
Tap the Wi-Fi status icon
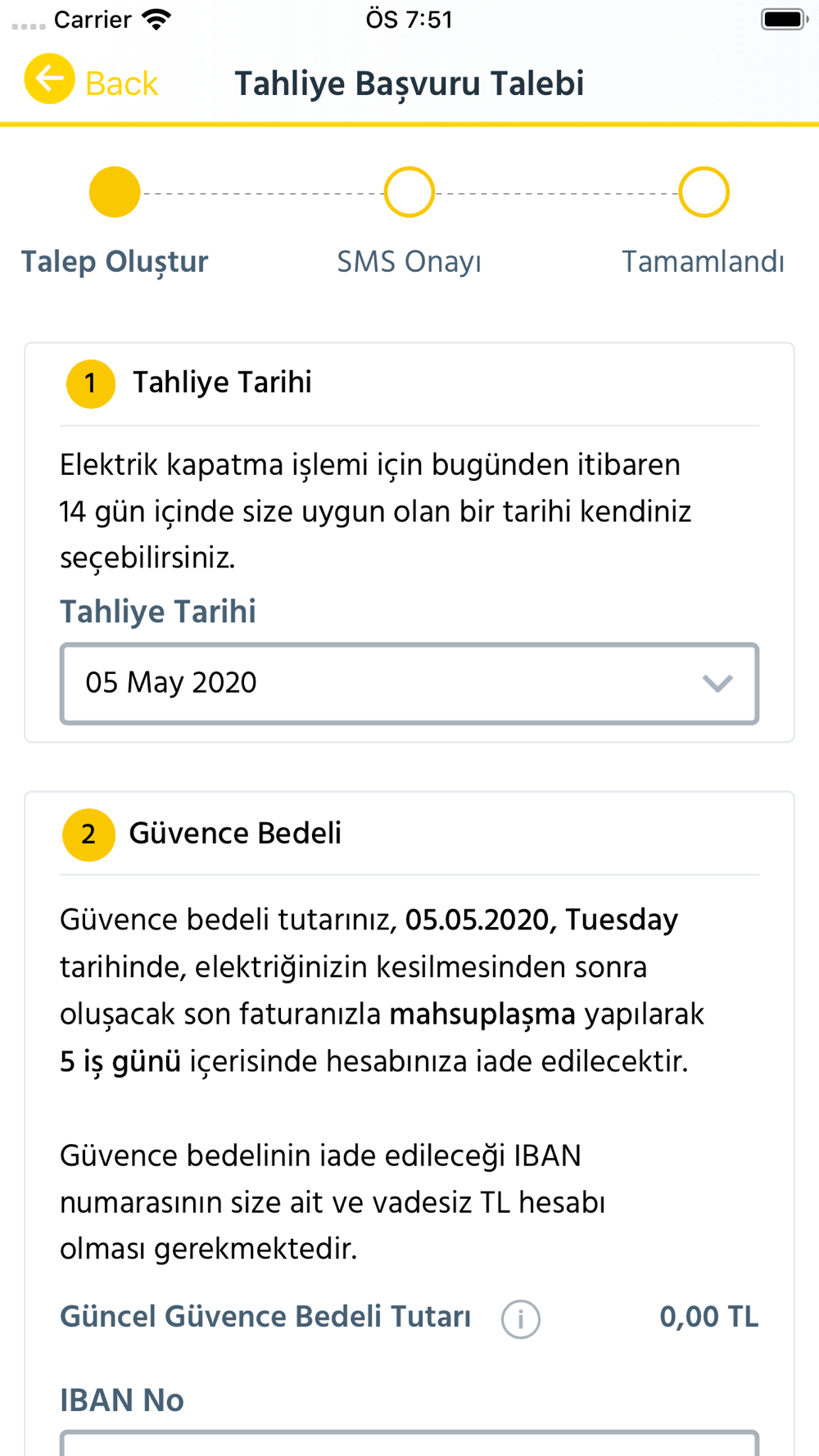coord(156,20)
